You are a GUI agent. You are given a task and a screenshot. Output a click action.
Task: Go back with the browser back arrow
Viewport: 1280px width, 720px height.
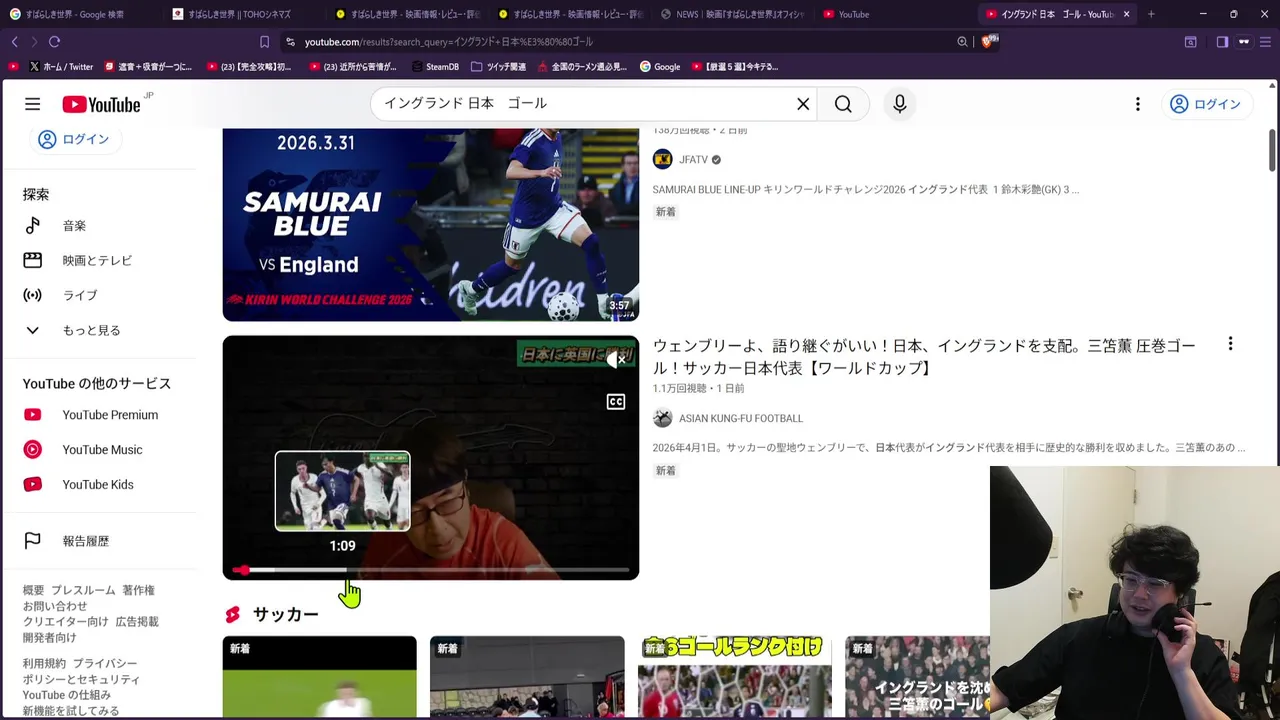point(14,42)
